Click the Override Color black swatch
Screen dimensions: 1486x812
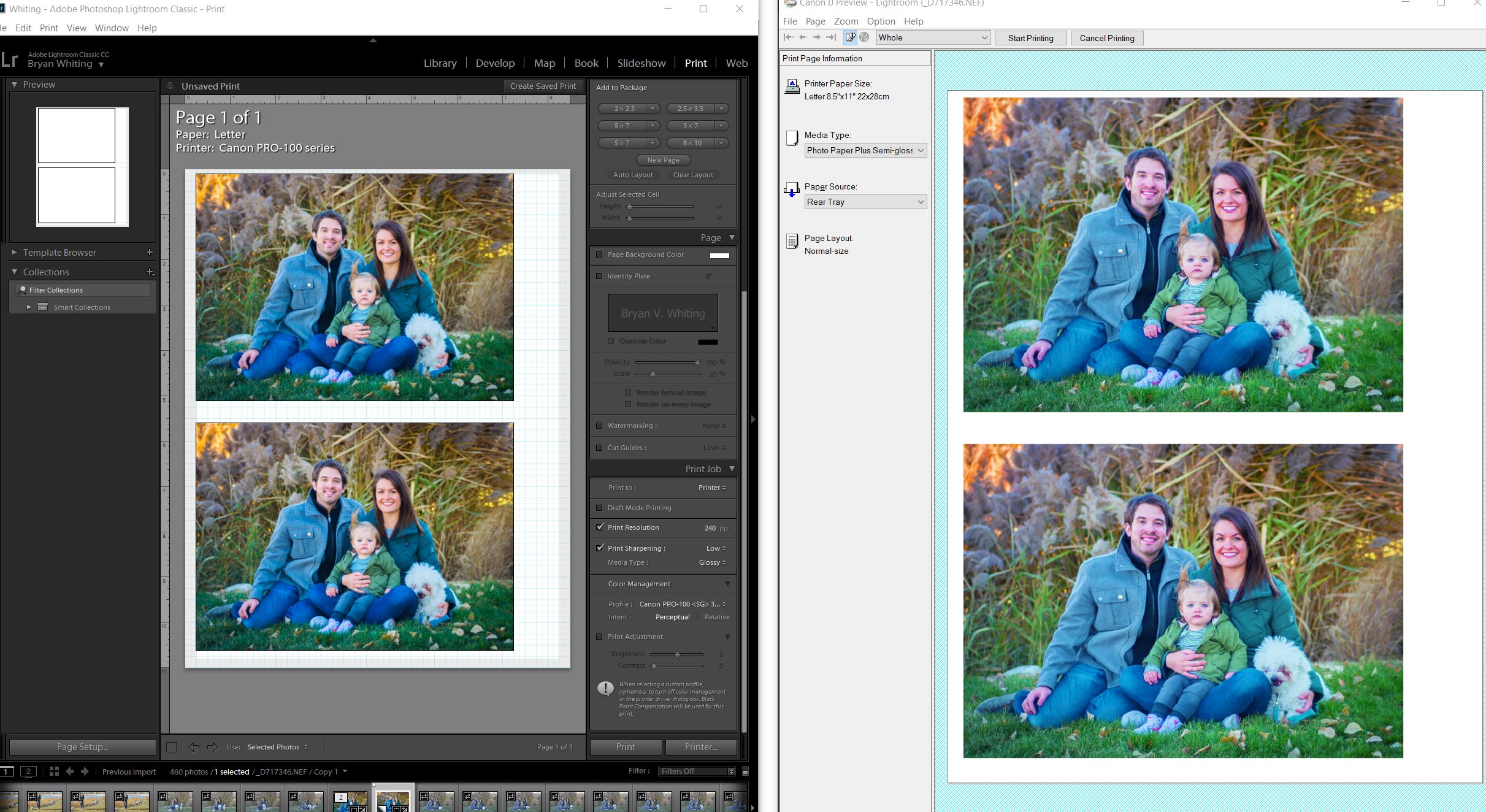pyautogui.click(x=708, y=342)
